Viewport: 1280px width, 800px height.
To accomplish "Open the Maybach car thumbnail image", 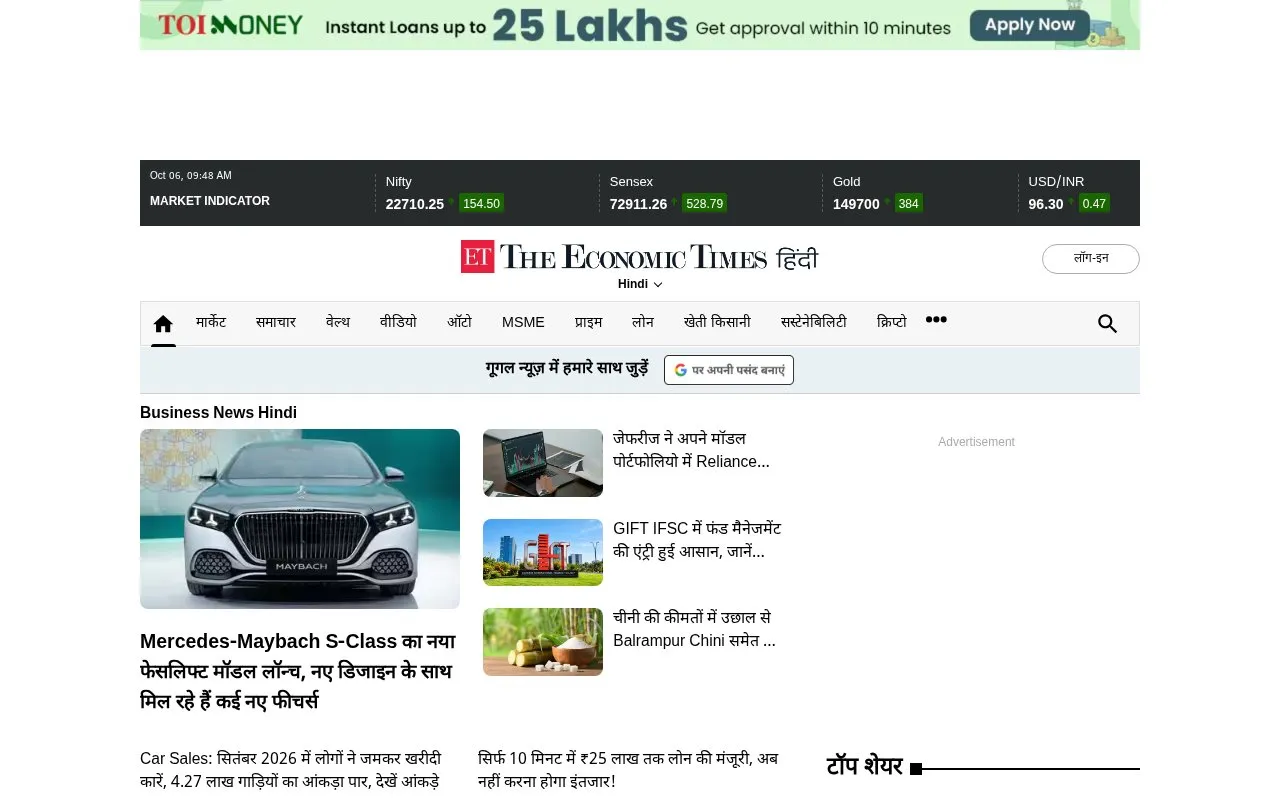I will tap(300, 519).
